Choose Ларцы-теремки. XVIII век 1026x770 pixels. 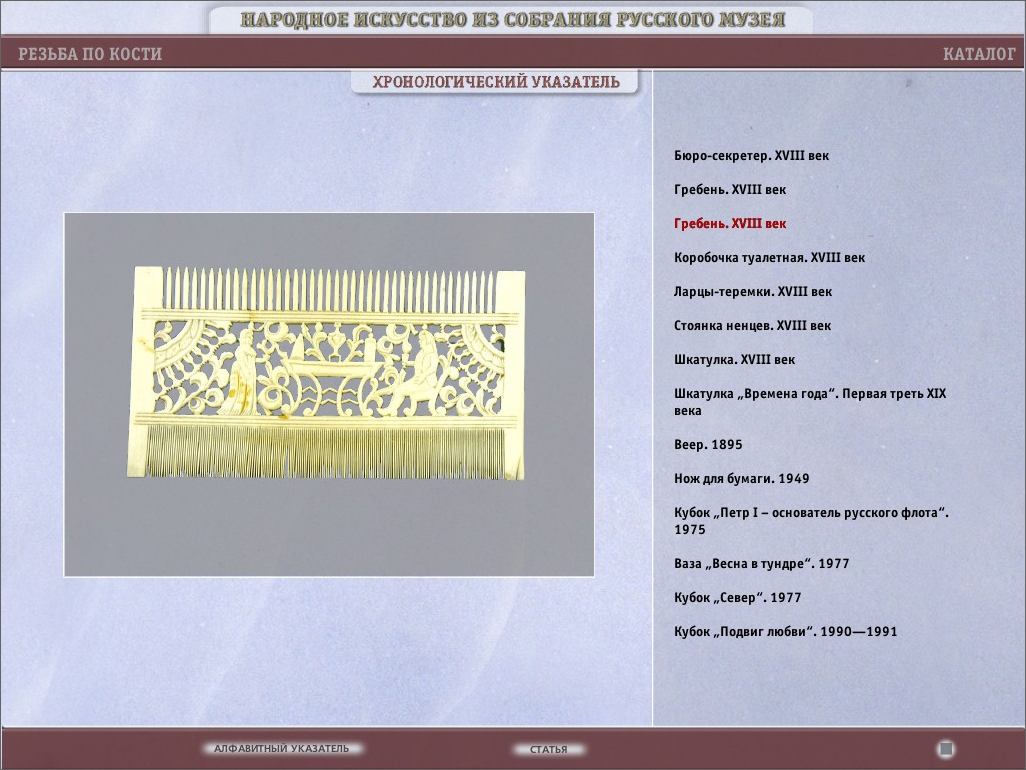click(752, 292)
